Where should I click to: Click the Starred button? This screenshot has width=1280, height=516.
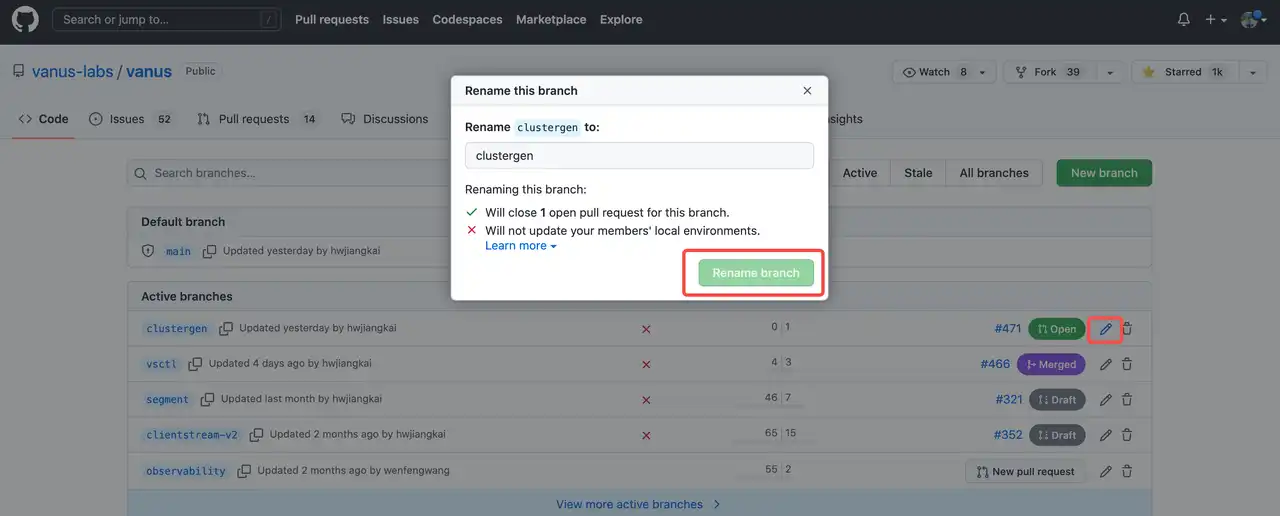coord(1184,72)
